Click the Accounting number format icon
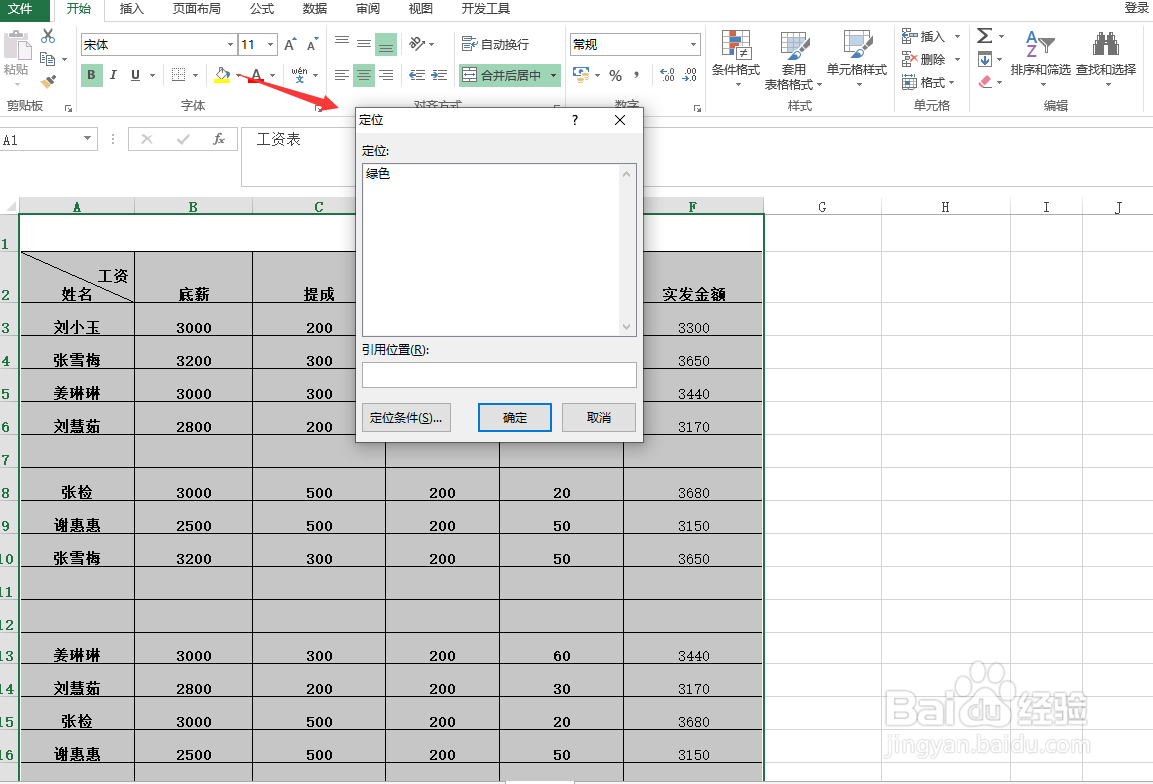The image size is (1153, 784). pyautogui.click(x=581, y=75)
